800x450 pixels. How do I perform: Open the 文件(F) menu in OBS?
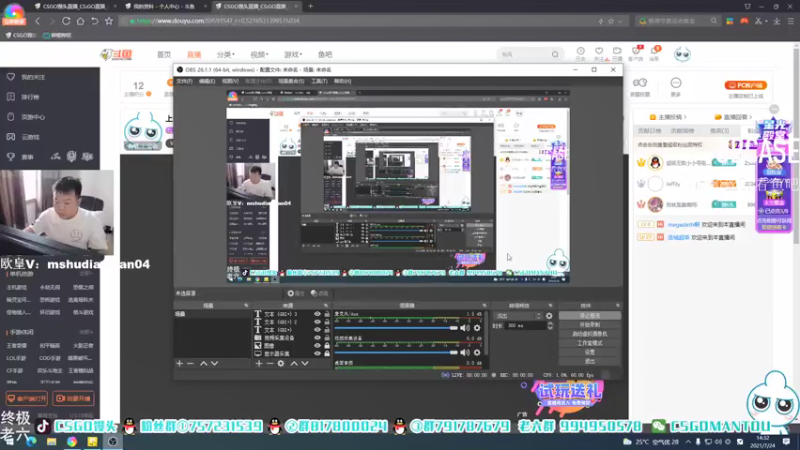(x=184, y=81)
